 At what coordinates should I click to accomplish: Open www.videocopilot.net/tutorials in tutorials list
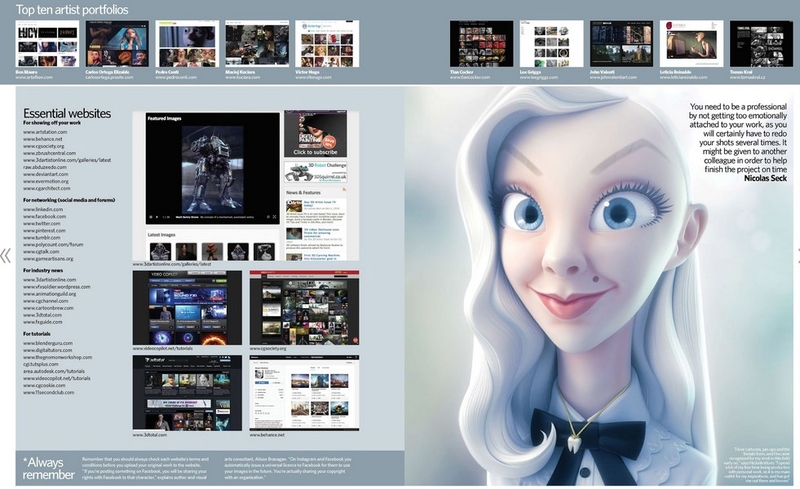[x=57, y=378]
